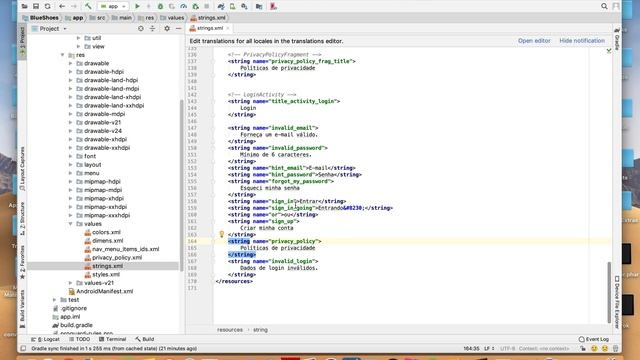The image size is (640, 360).
Task: Expand the drawable-hdpi folder
Action: click(x=71, y=72)
